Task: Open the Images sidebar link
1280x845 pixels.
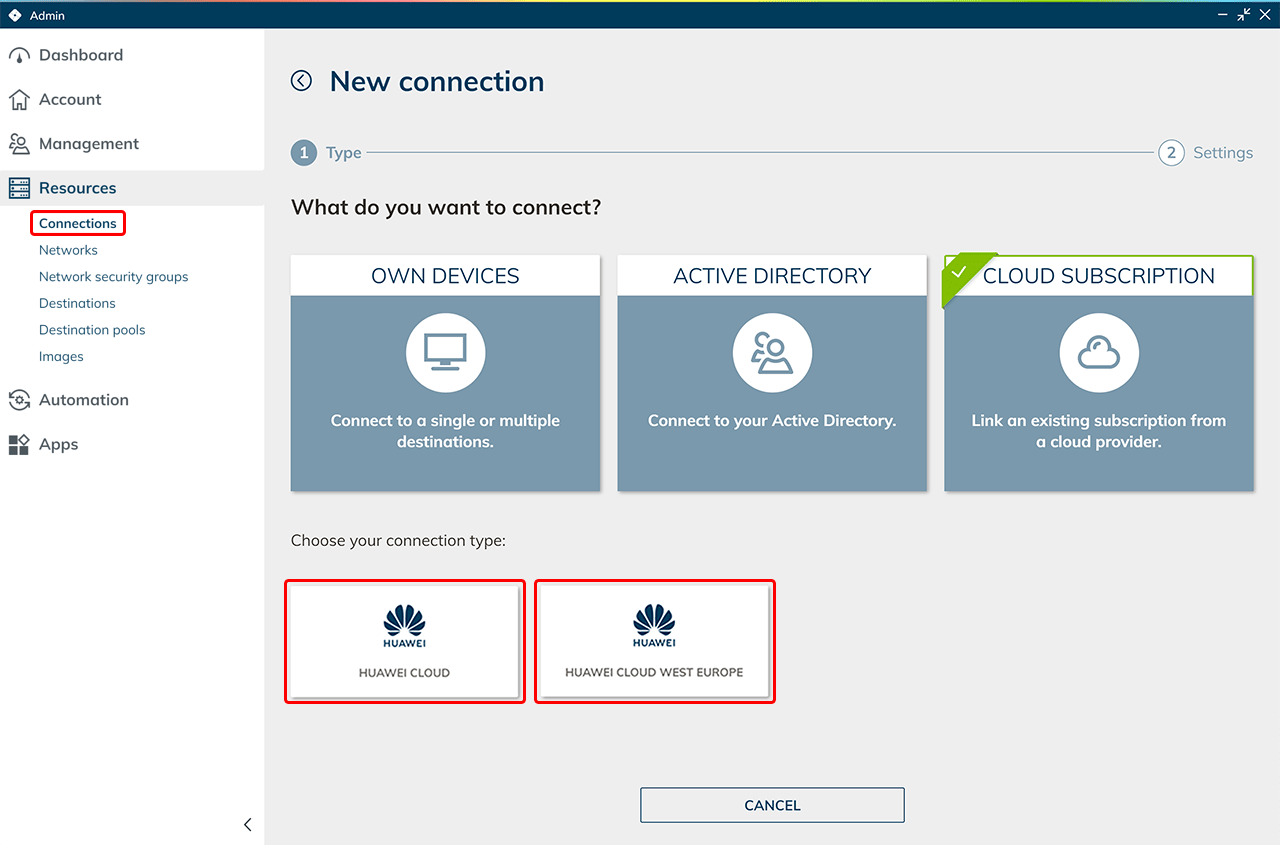Action: coord(61,357)
